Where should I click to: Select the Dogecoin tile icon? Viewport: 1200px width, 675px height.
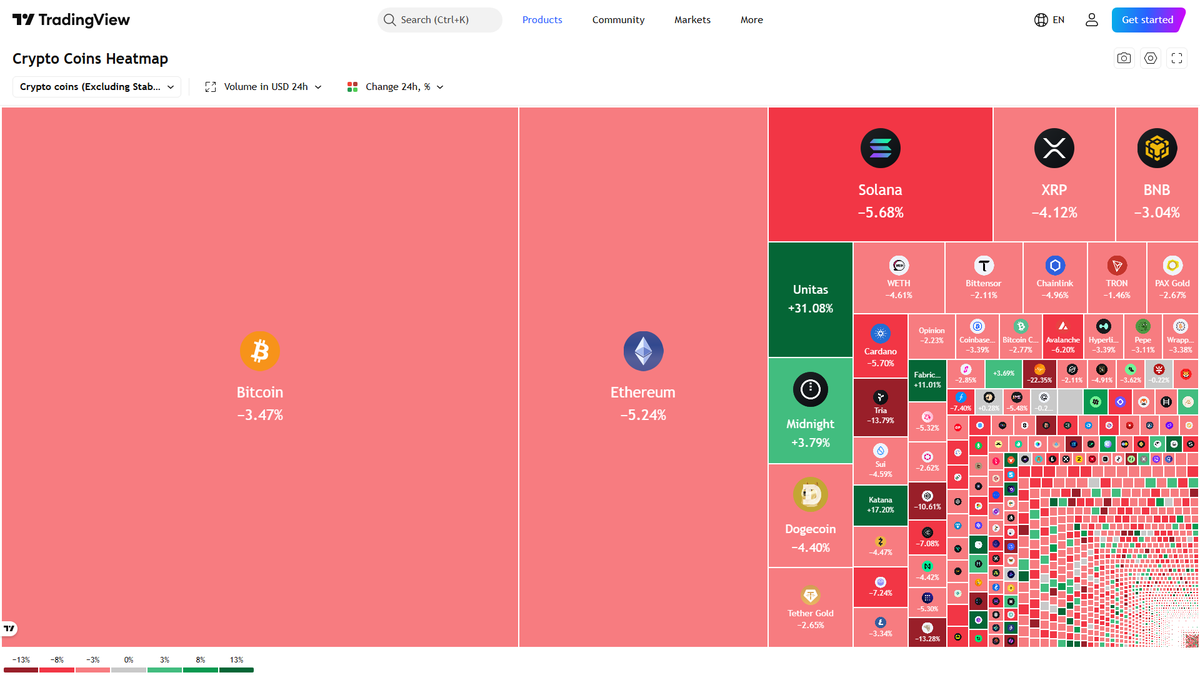[810, 494]
